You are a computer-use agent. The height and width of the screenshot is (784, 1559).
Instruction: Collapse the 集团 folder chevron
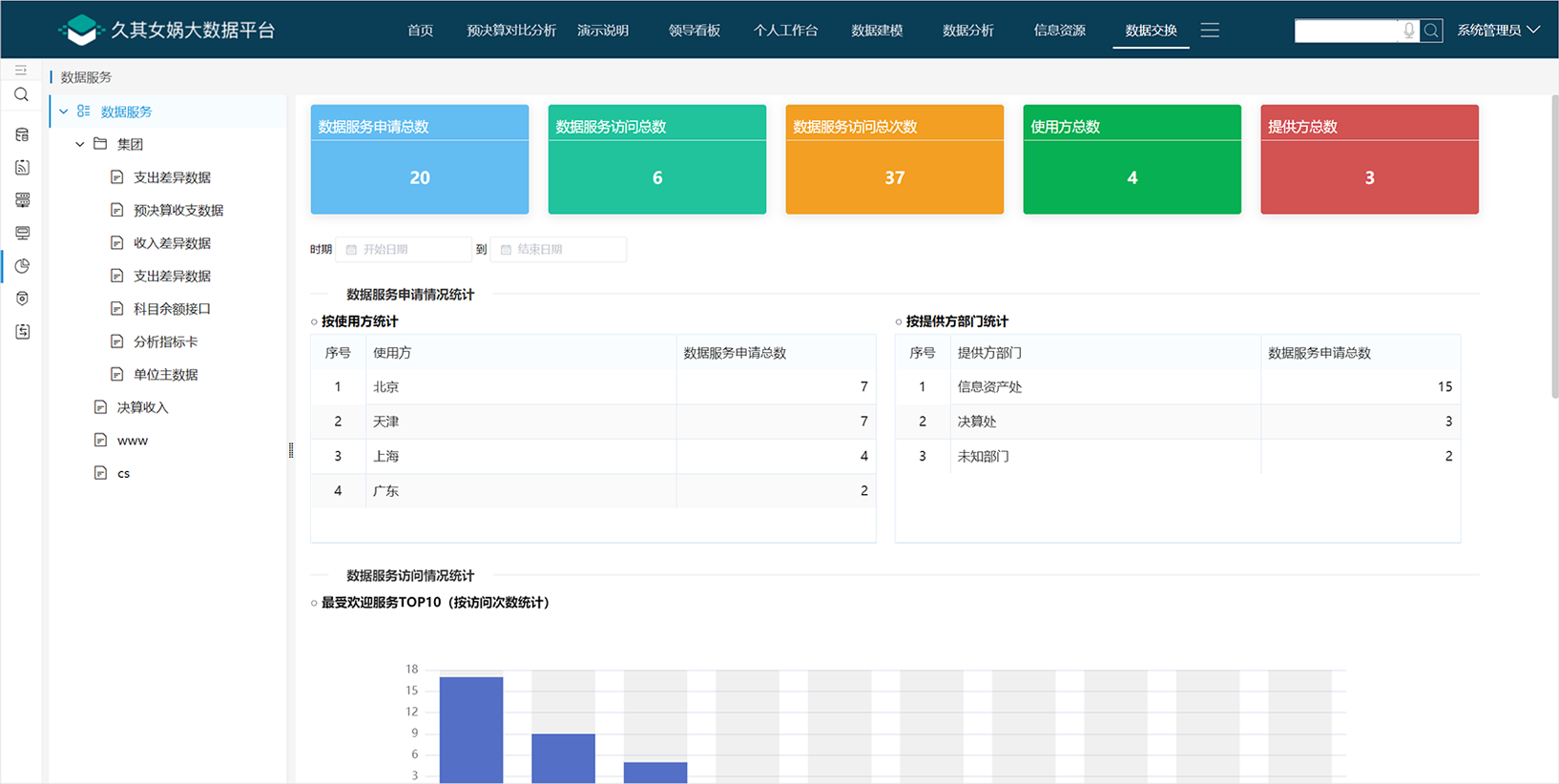click(x=80, y=144)
